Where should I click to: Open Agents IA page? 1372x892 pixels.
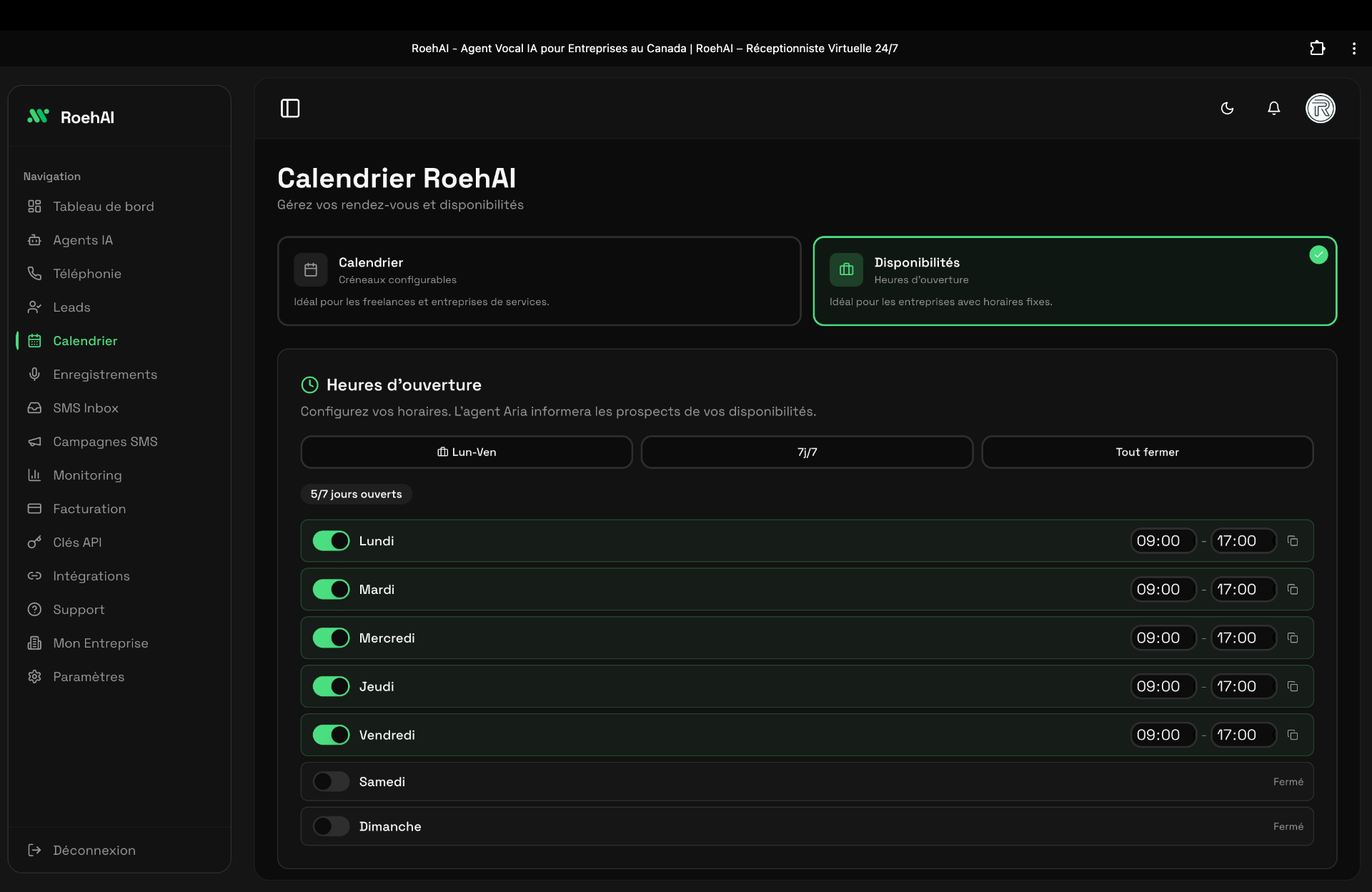[x=119, y=240]
